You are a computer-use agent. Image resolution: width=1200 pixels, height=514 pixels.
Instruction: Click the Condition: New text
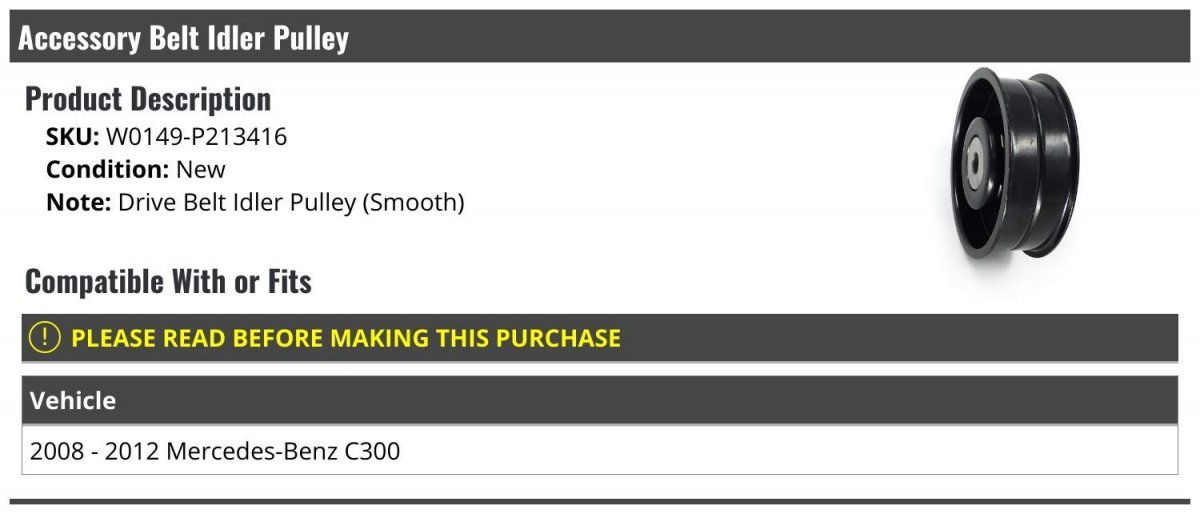tap(136, 169)
